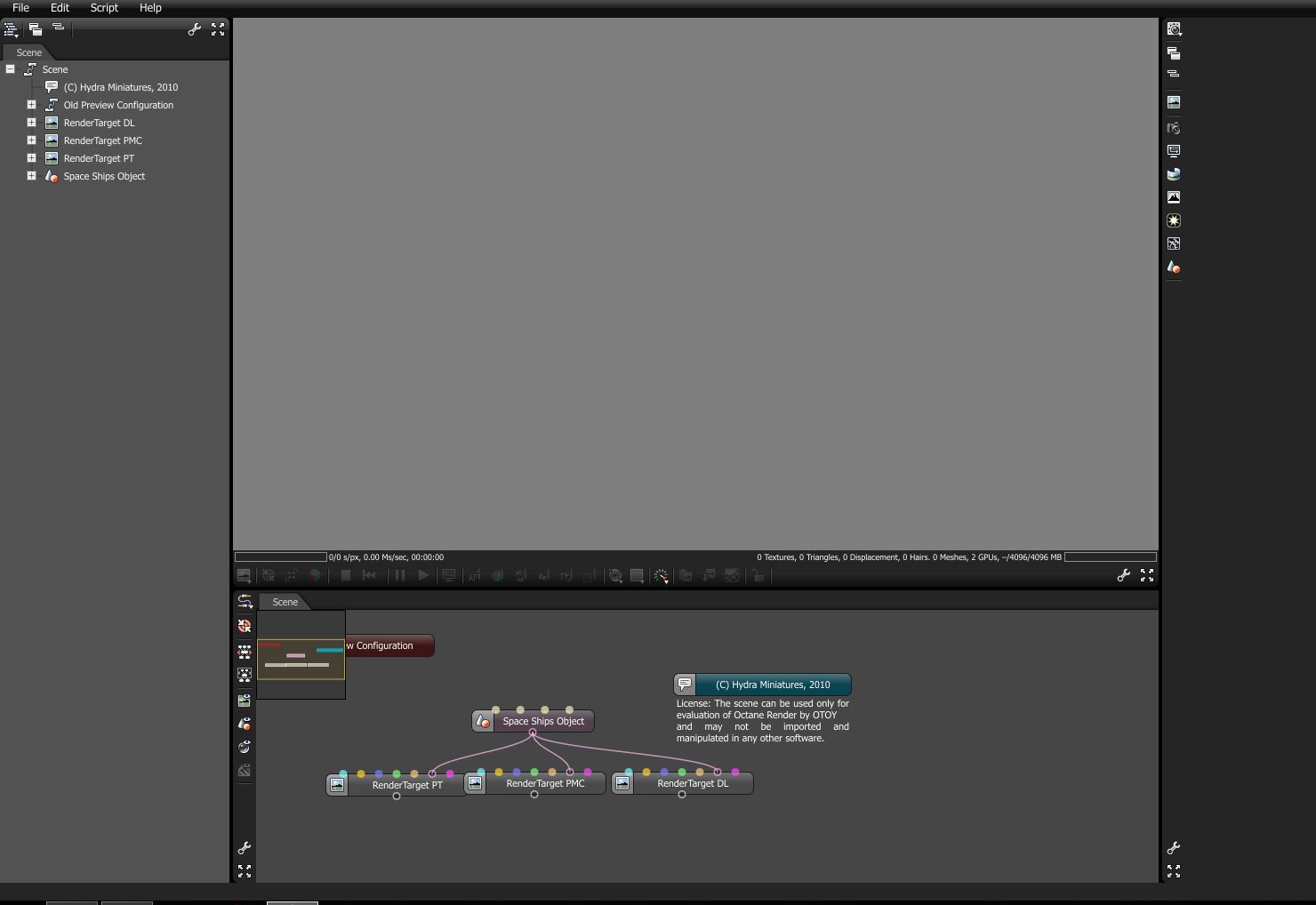The height and width of the screenshot is (905, 1316).
Task: Open the Script menu
Action: (104, 7)
